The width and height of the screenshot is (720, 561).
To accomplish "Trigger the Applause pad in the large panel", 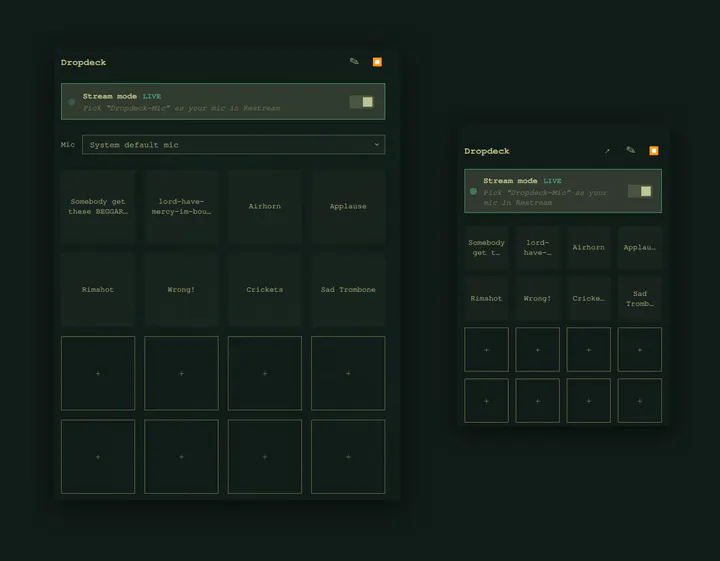I will (348, 207).
